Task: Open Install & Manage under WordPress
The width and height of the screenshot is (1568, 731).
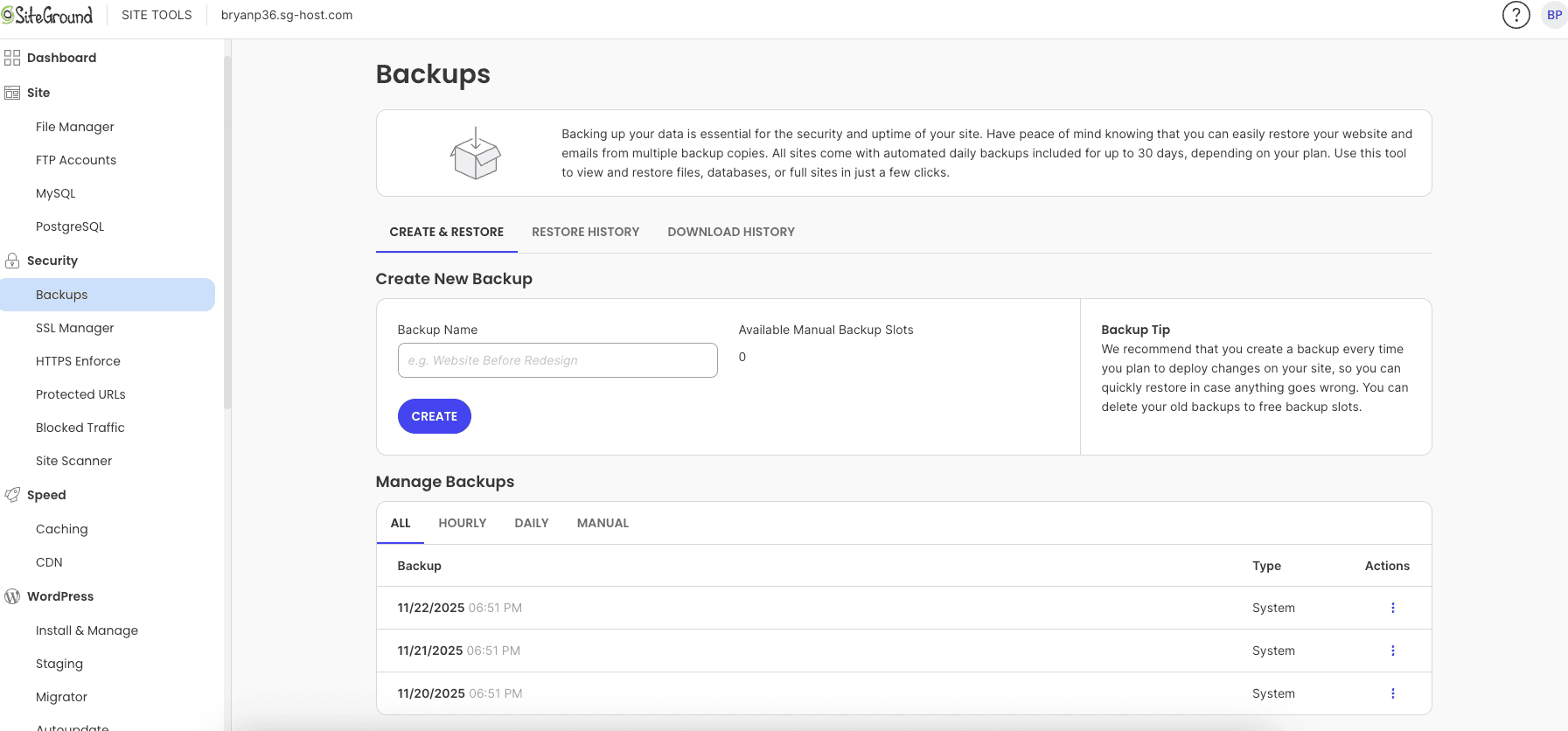Action: 87,630
